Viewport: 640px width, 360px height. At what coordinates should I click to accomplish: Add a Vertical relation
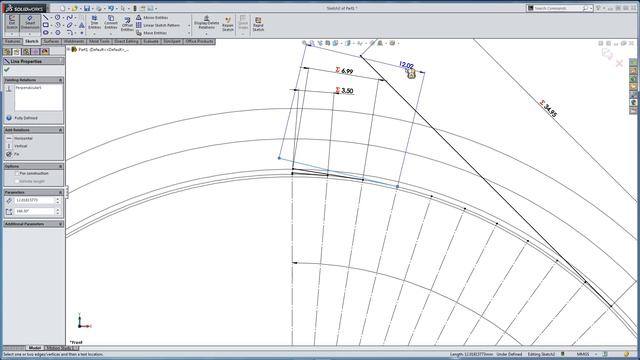17,146
